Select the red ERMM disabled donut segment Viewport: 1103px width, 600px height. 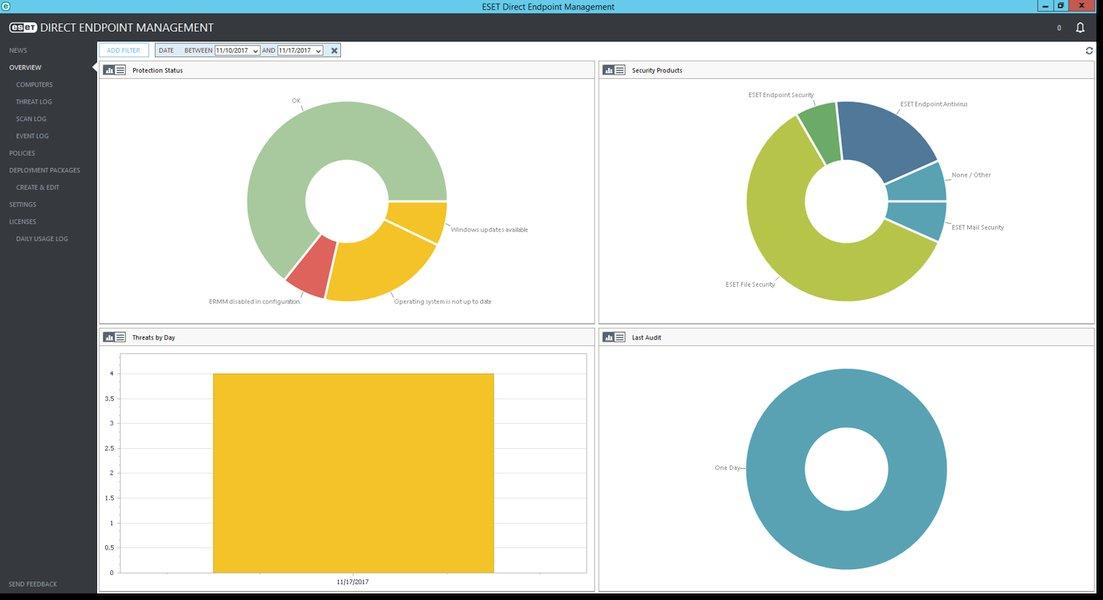312,265
